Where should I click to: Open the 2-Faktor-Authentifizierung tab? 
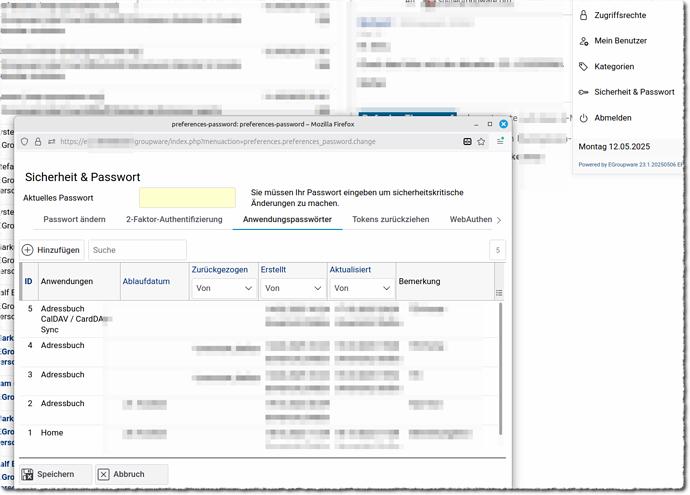(x=174, y=219)
